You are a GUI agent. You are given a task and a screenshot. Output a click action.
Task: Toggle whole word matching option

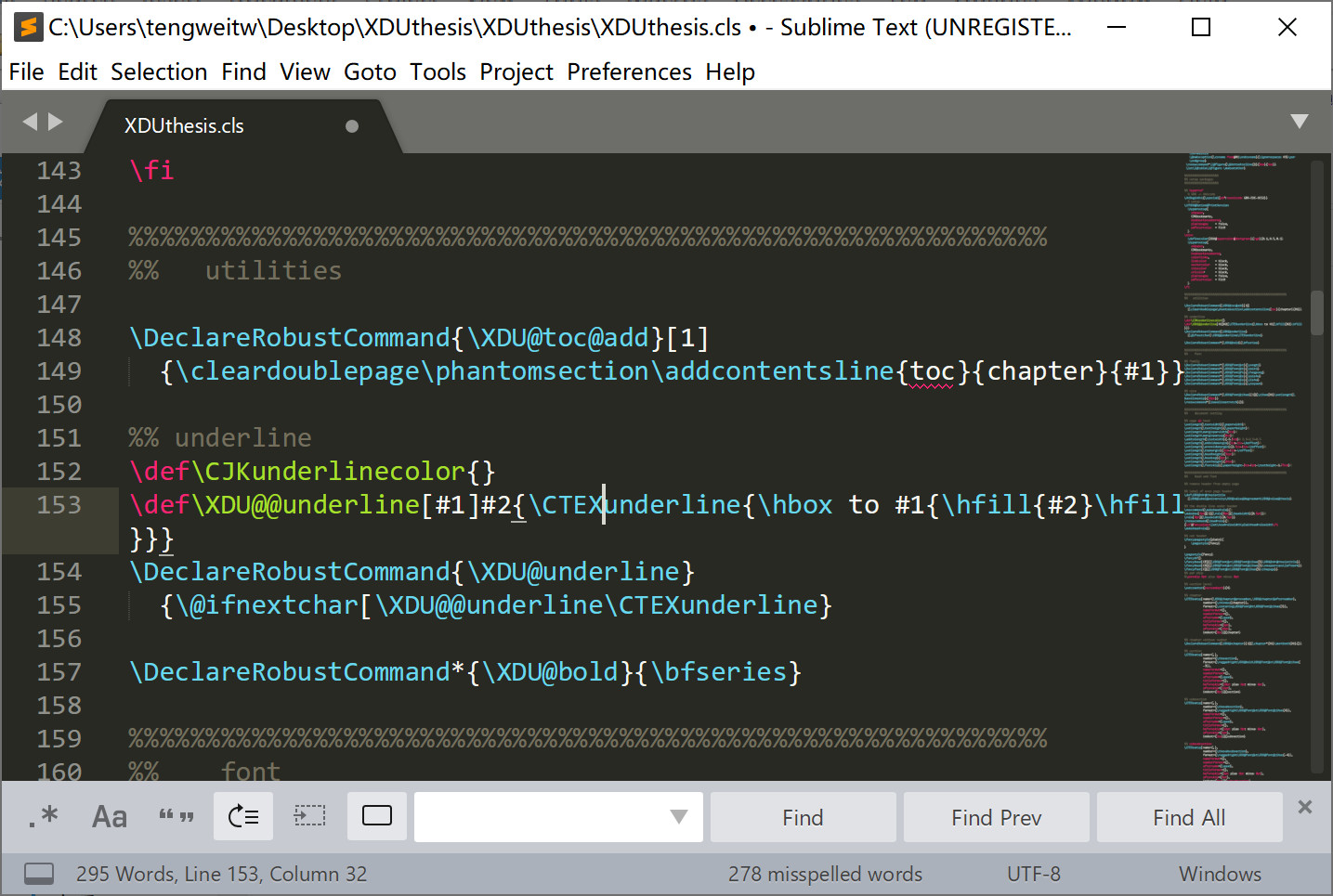(176, 817)
